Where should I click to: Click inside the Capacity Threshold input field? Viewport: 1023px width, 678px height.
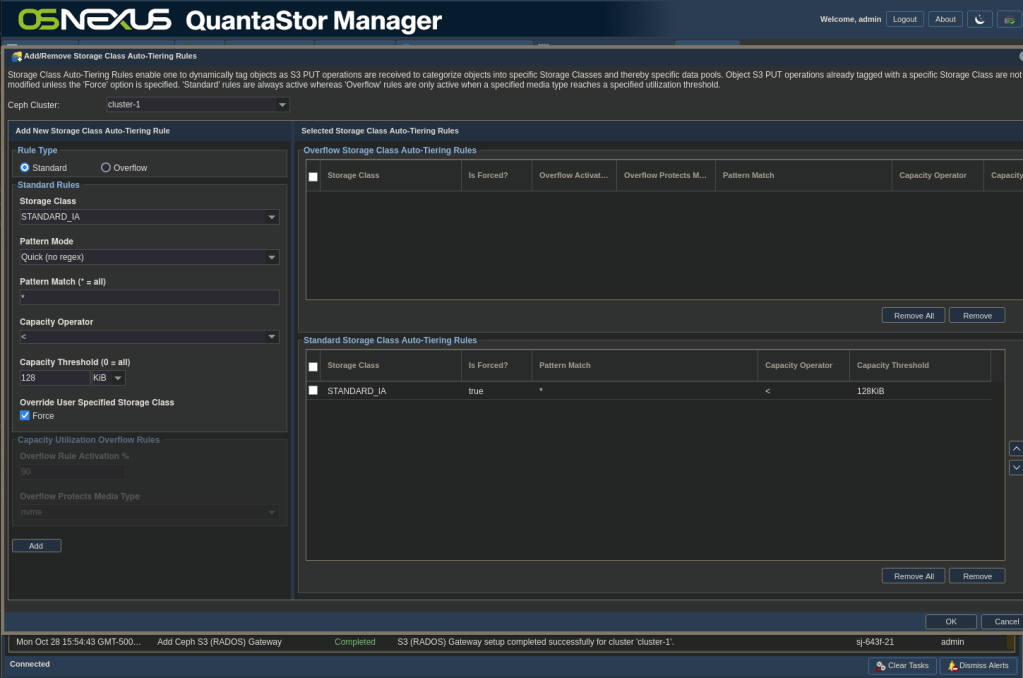pyautogui.click(x=55, y=378)
